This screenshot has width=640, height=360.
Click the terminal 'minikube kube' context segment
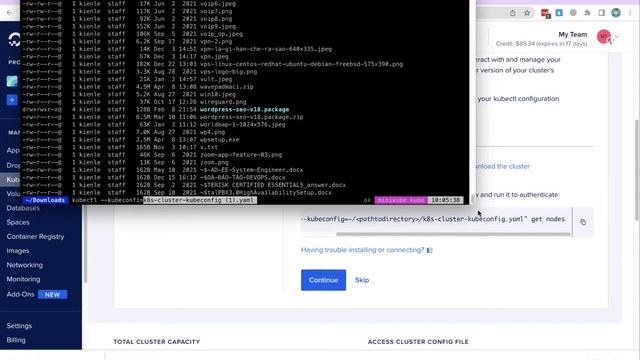tap(401, 200)
